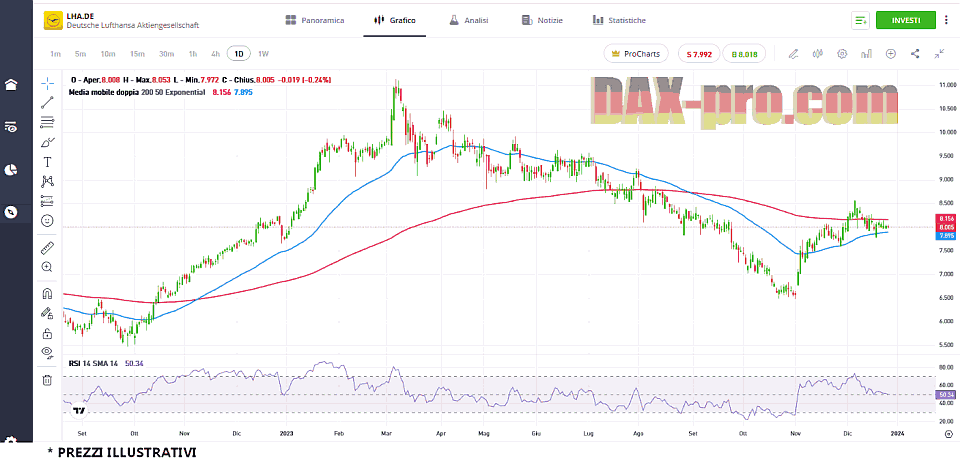Image resolution: width=960 pixels, height=461 pixels.
Task: Select the 1D timeframe
Action: [x=239, y=54]
